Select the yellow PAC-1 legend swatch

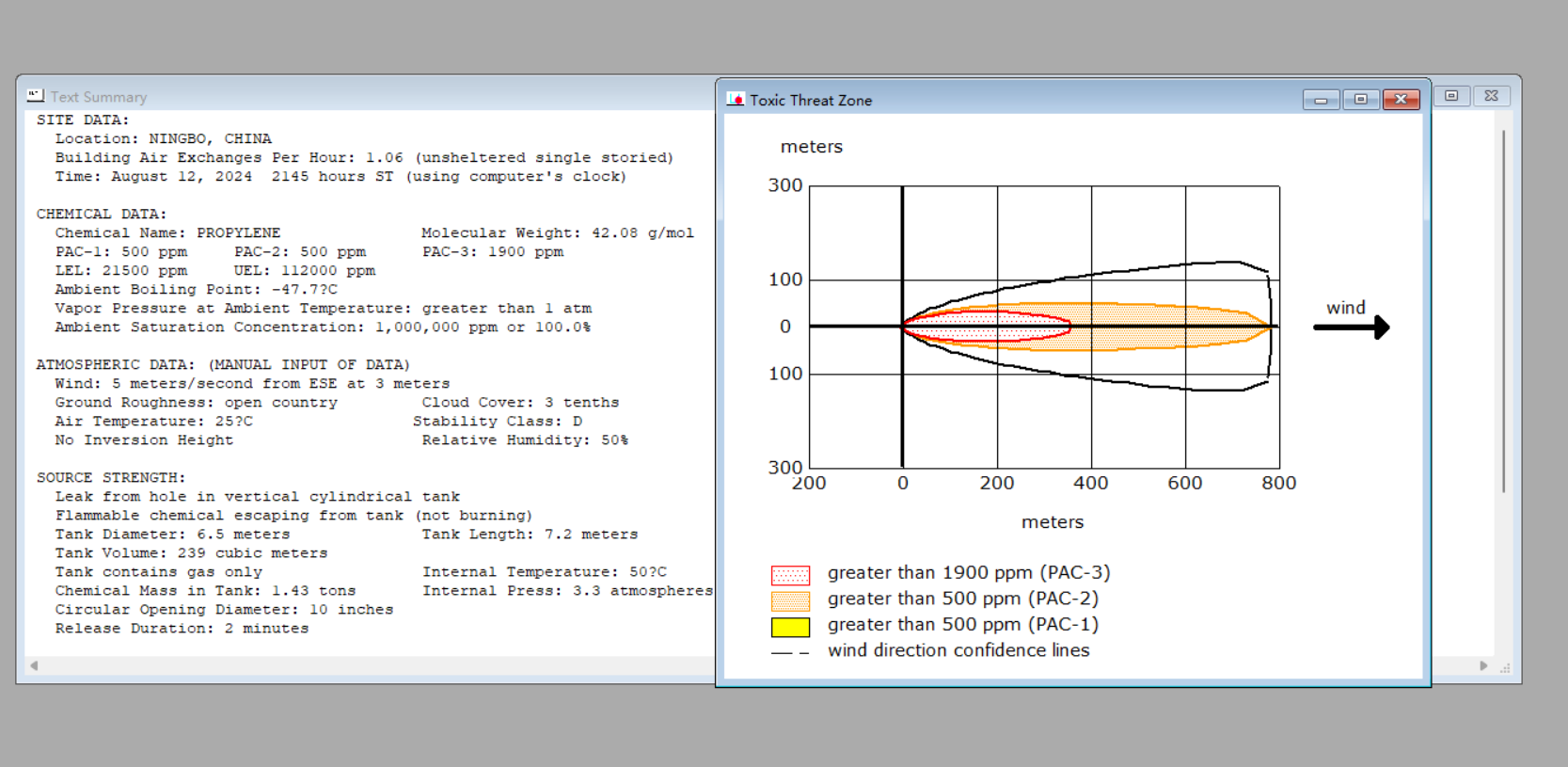[790, 627]
